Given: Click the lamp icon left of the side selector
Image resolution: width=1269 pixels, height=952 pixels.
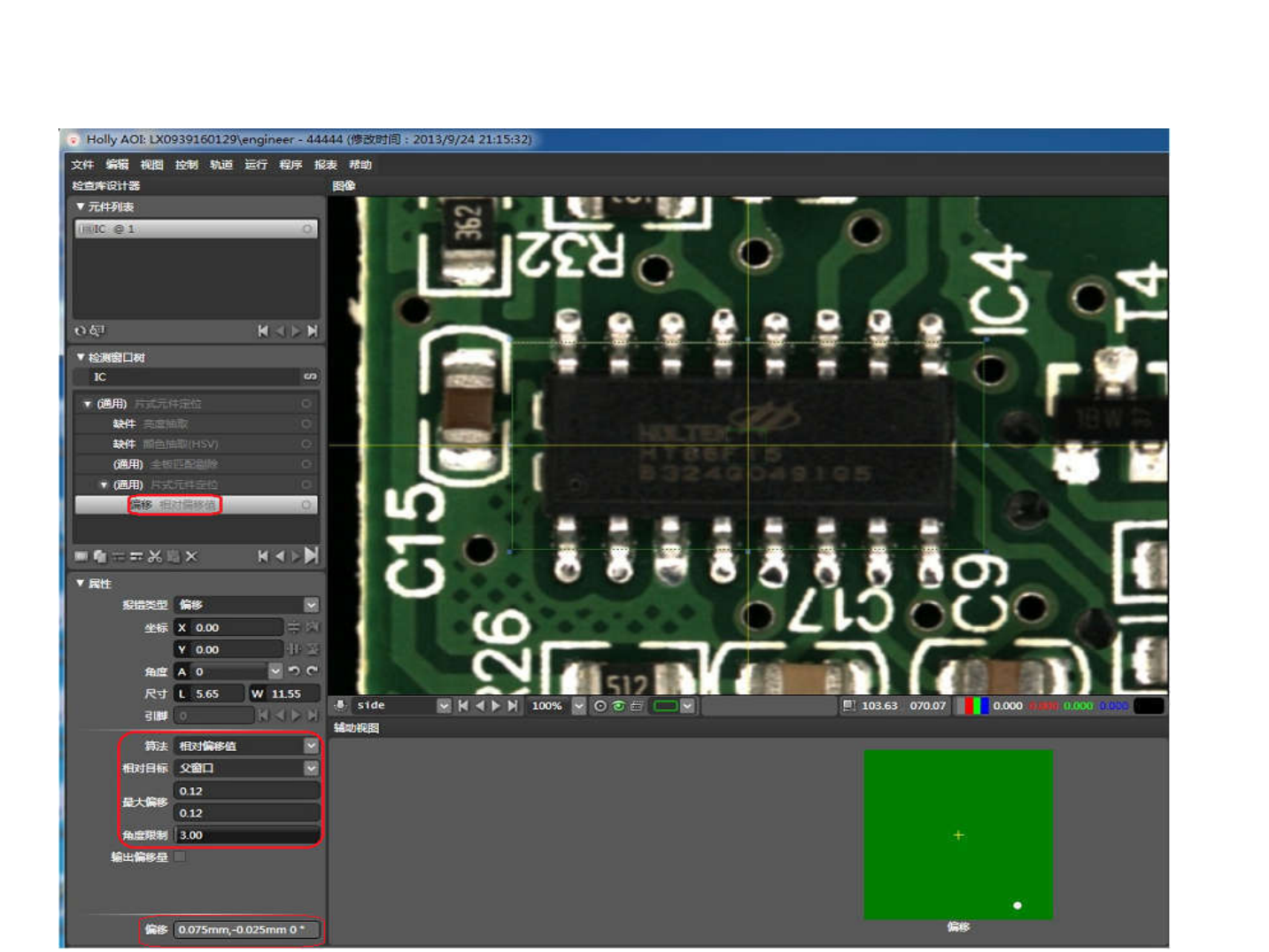Looking at the screenshot, I should pos(340,706).
